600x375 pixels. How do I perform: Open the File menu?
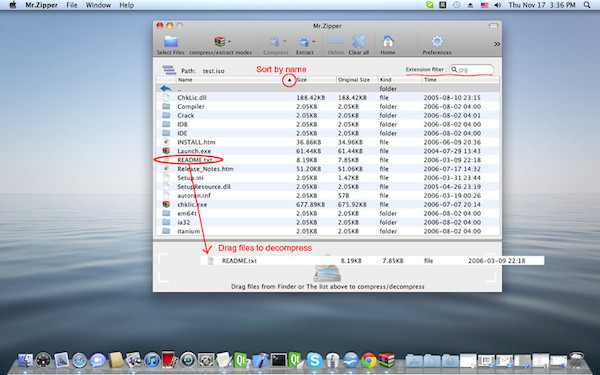[x=72, y=5]
